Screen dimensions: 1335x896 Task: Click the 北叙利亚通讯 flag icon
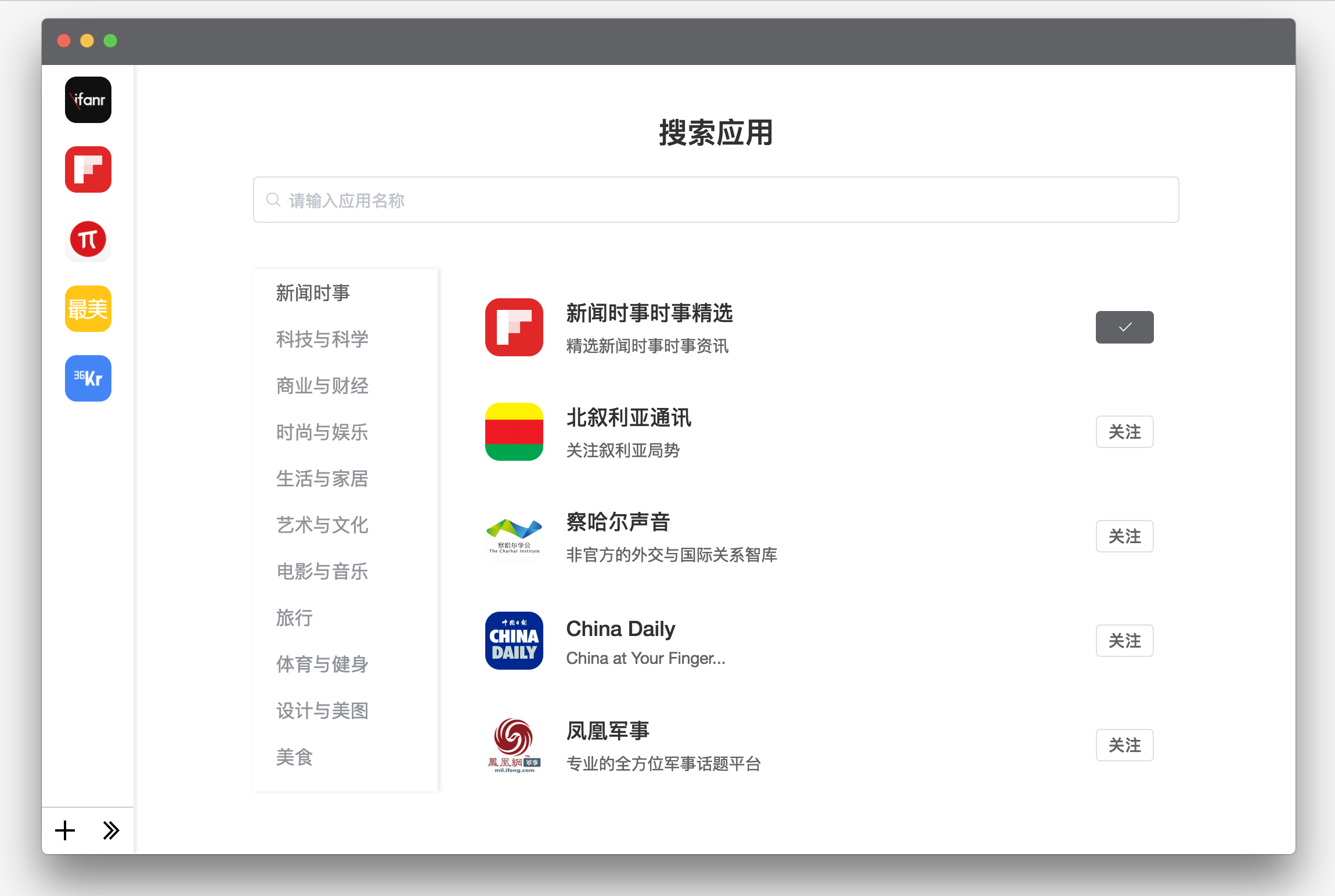(514, 432)
